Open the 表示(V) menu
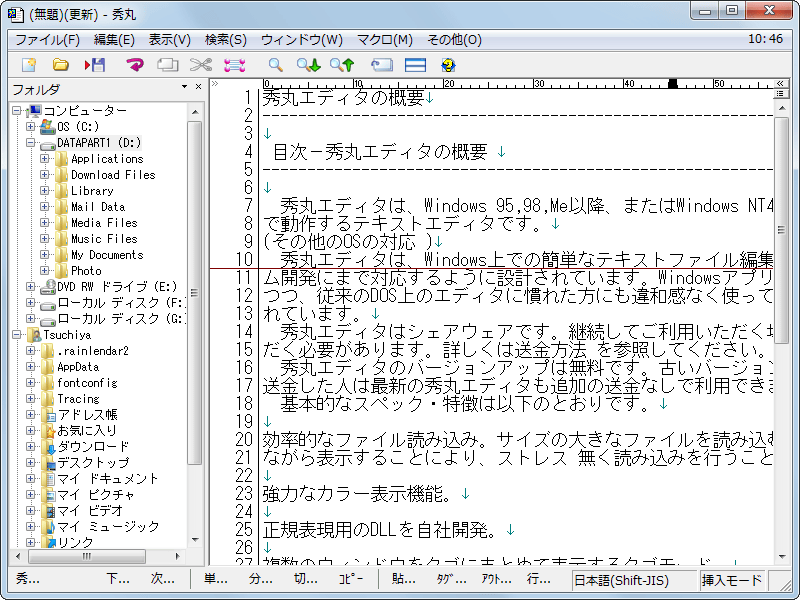800x600 pixels. pos(169,39)
